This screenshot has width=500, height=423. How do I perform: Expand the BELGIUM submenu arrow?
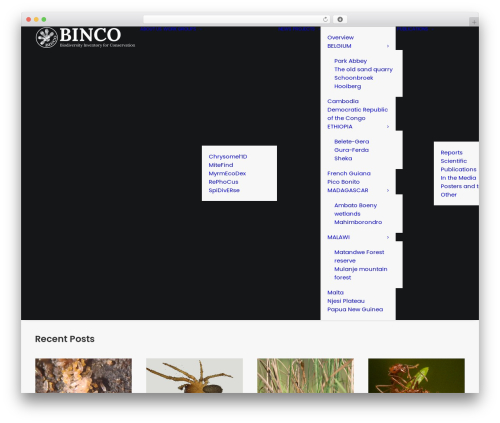click(x=388, y=46)
